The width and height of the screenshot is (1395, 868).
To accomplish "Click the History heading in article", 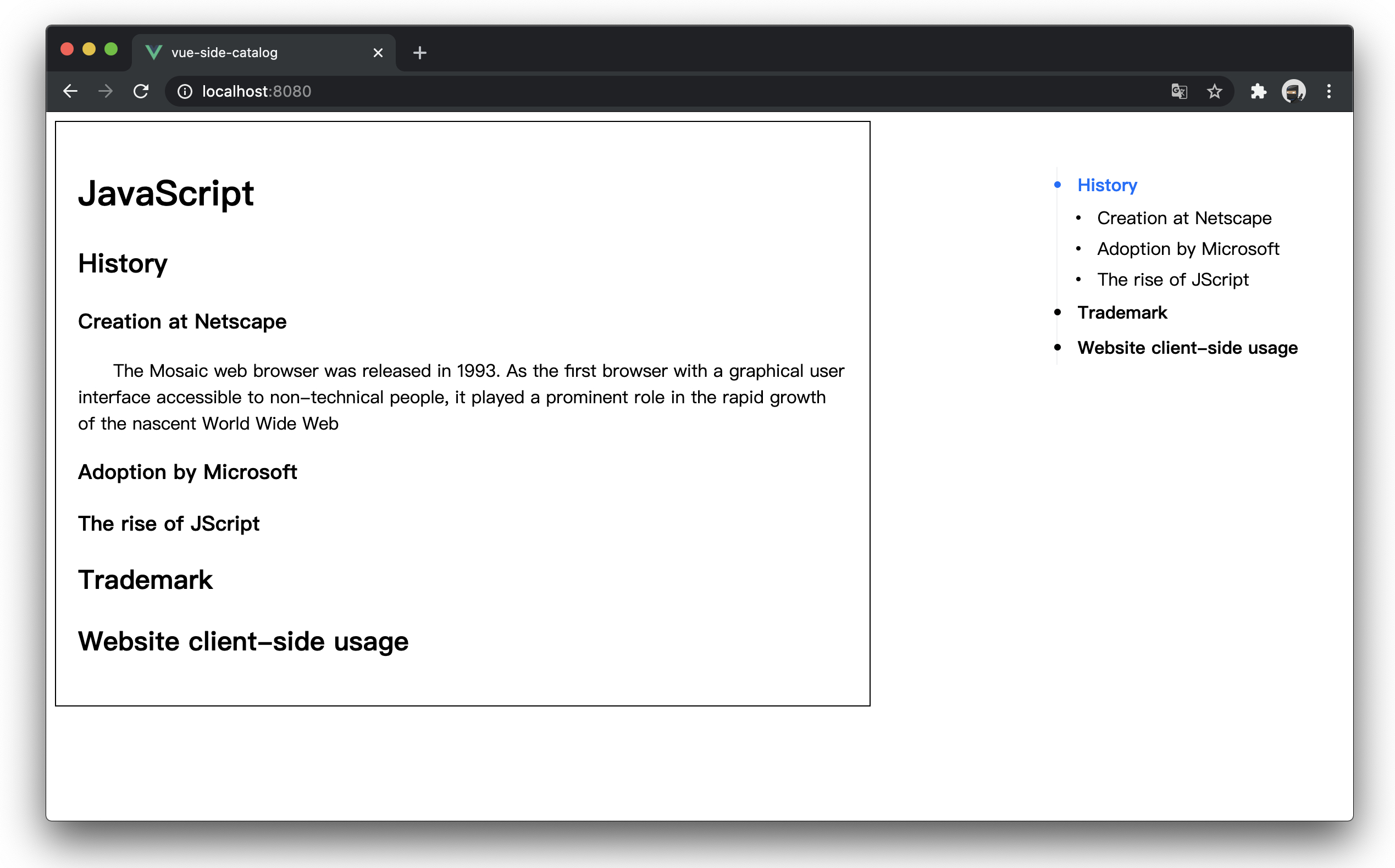I will pyautogui.click(x=123, y=264).
